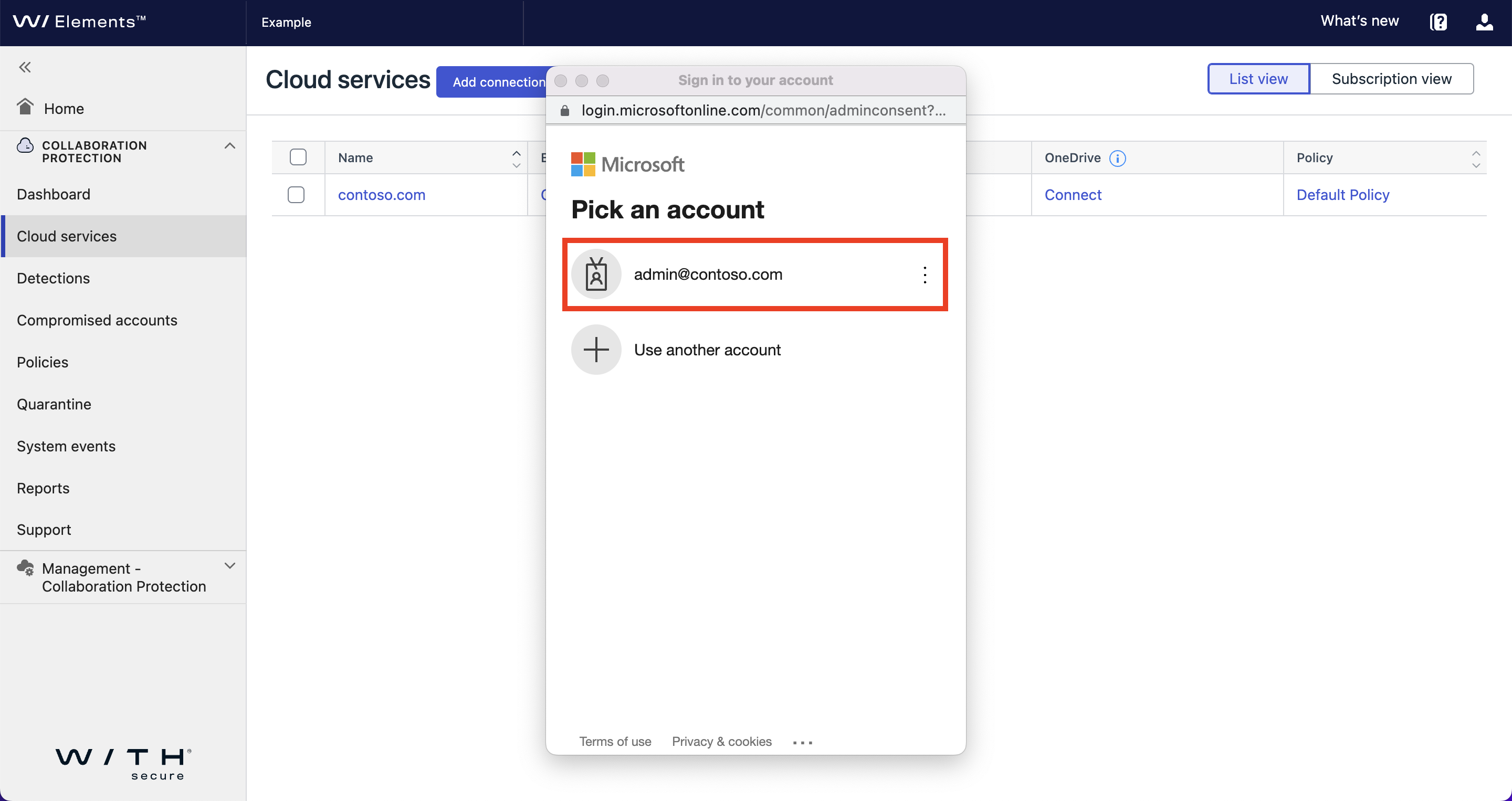Expand the Management - Collaboration Protection section
1512x801 pixels.
[x=229, y=566]
